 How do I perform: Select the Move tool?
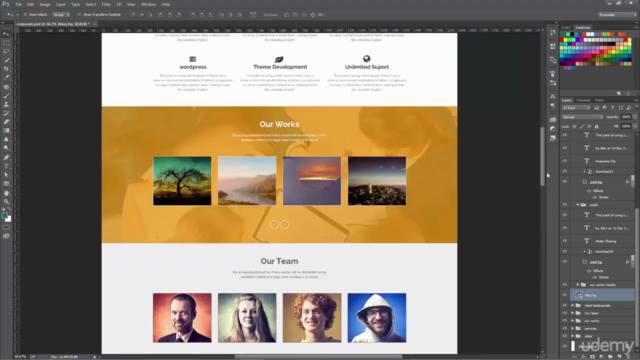(6, 34)
